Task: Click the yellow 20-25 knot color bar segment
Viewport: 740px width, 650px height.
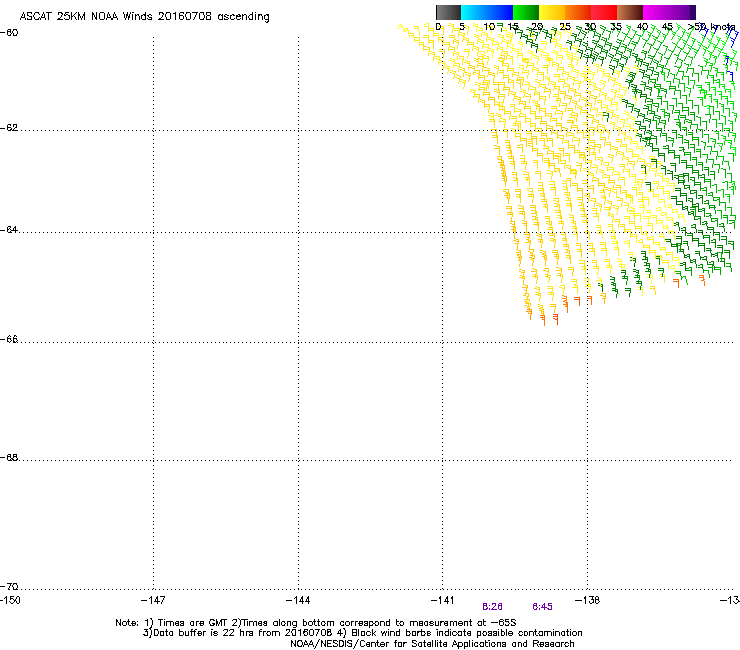Action: (552, 12)
